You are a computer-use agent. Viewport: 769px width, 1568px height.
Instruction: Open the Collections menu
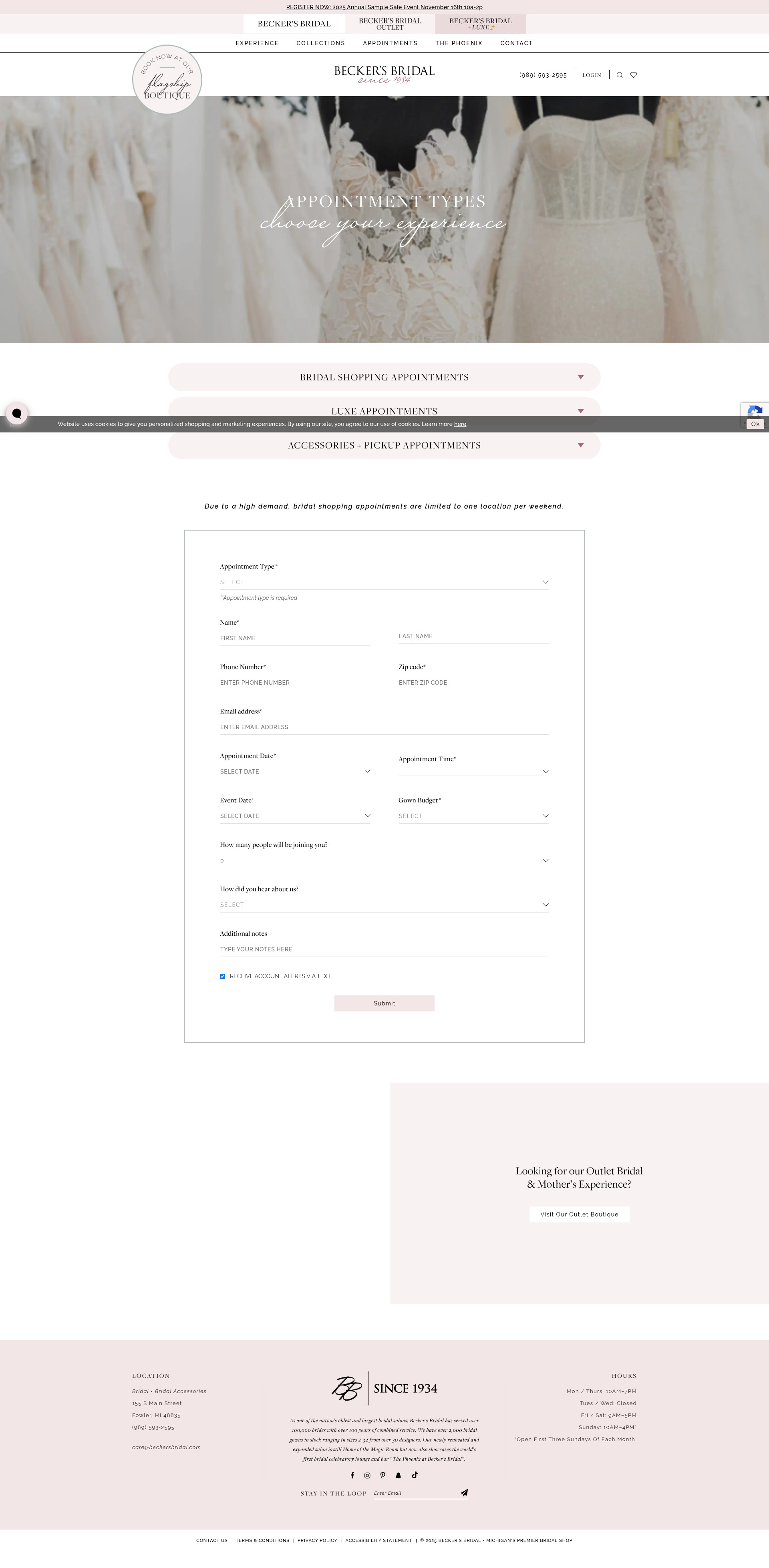tap(321, 43)
